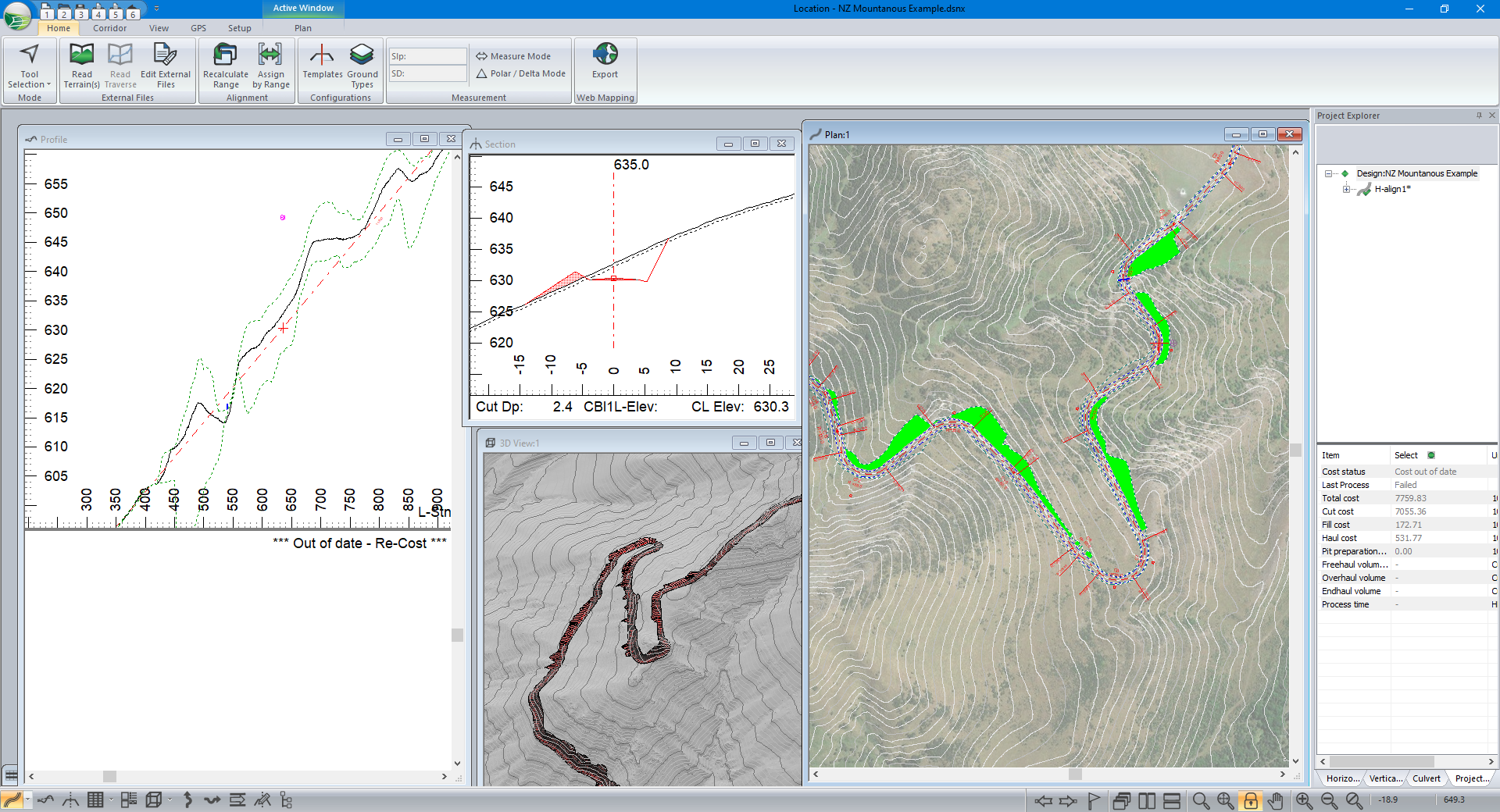Expand the H-align1 tree node
The image size is (1500, 812).
(x=1346, y=189)
